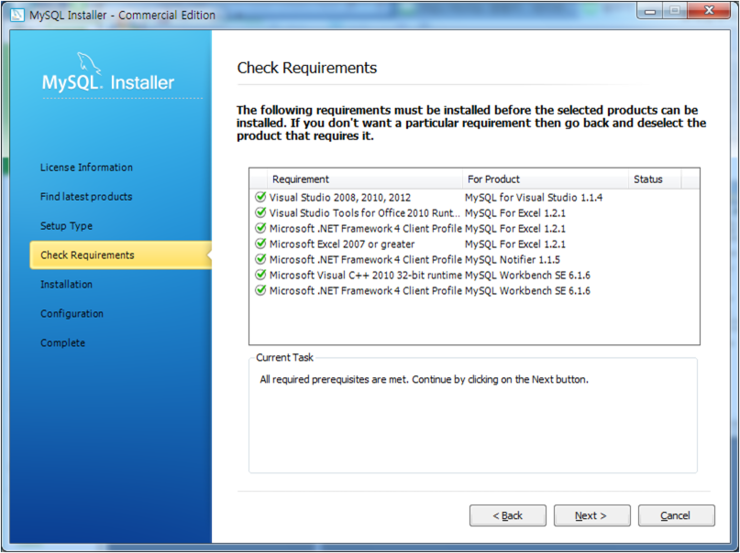The height and width of the screenshot is (553, 740).
Task: Select the Configuration step
Action: coord(72,314)
